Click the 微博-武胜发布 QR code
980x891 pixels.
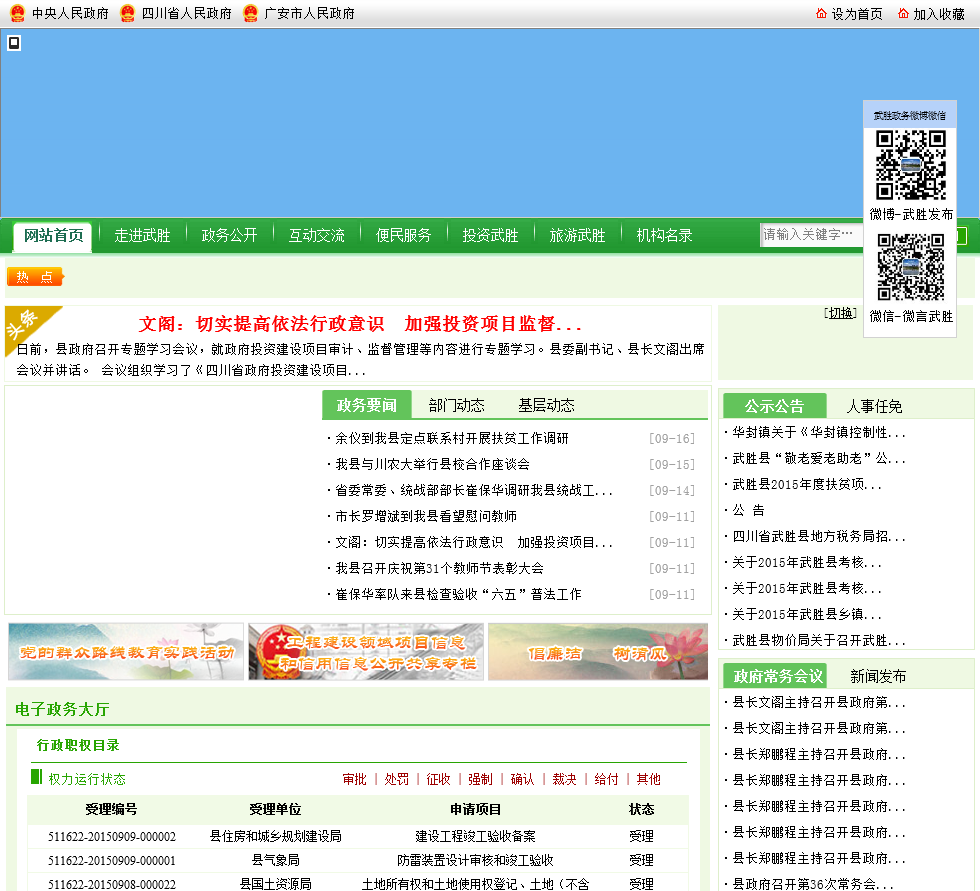(911, 165)
